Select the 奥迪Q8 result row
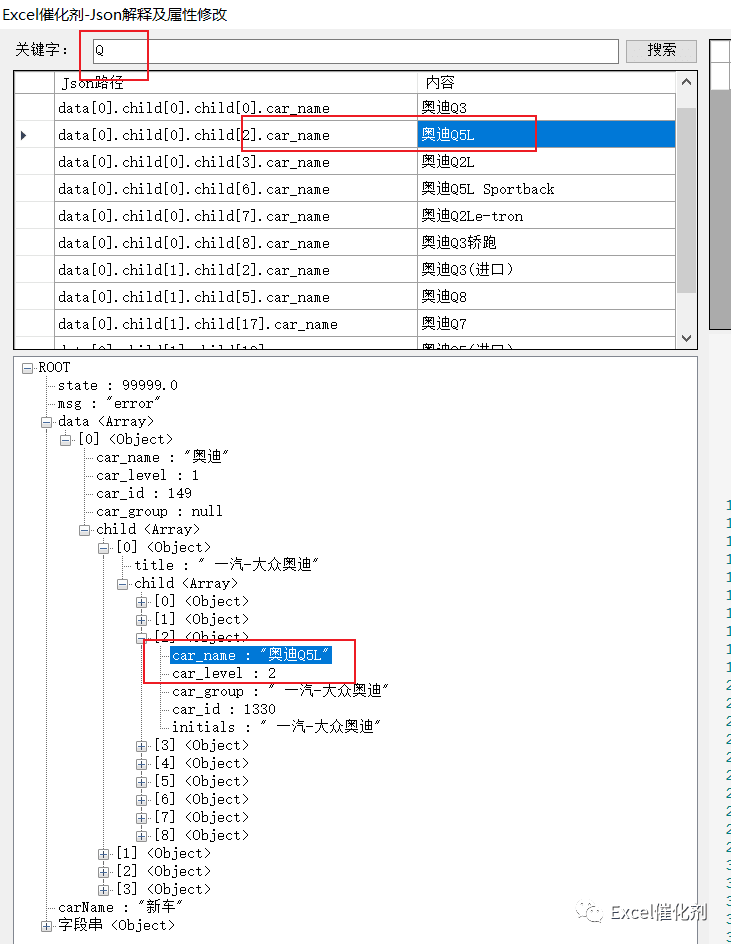 click(344, 296)
